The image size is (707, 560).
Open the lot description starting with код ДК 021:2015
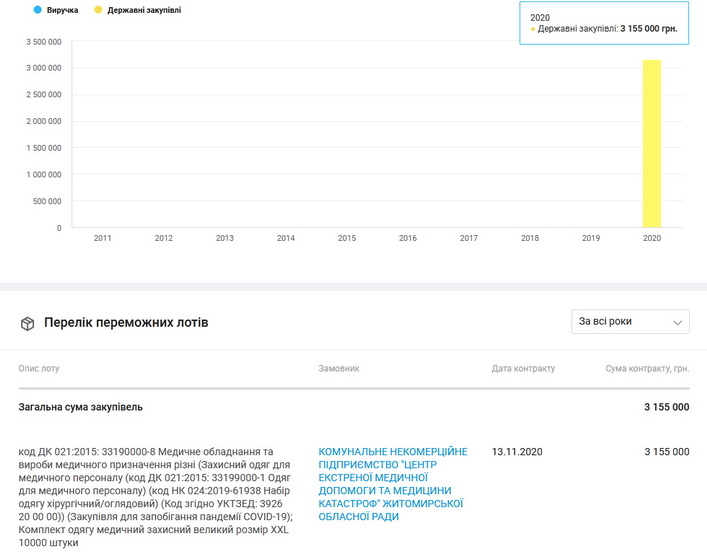(x=157, y=497)
